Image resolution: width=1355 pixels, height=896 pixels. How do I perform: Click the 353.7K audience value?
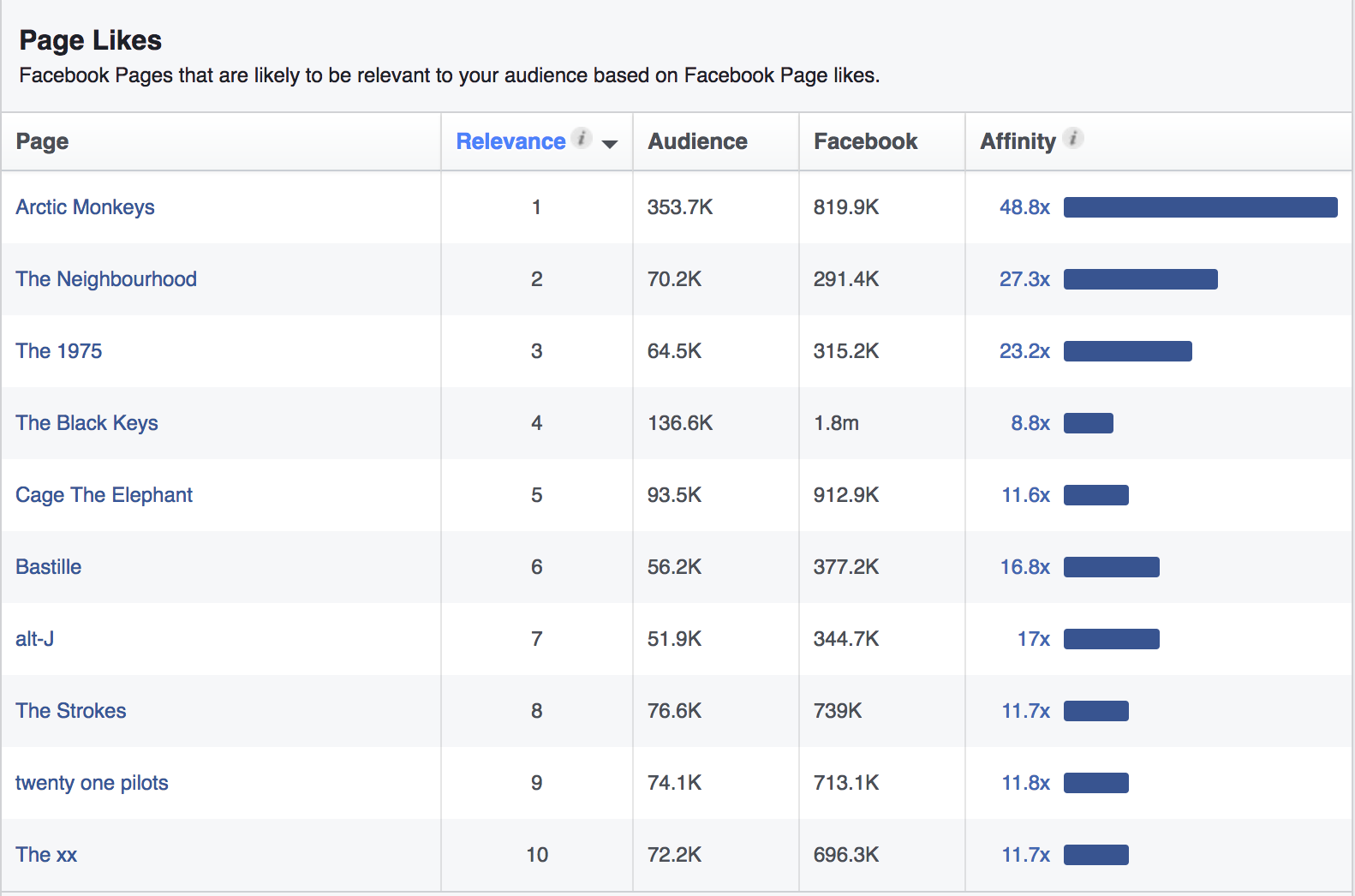pos(680,207)
